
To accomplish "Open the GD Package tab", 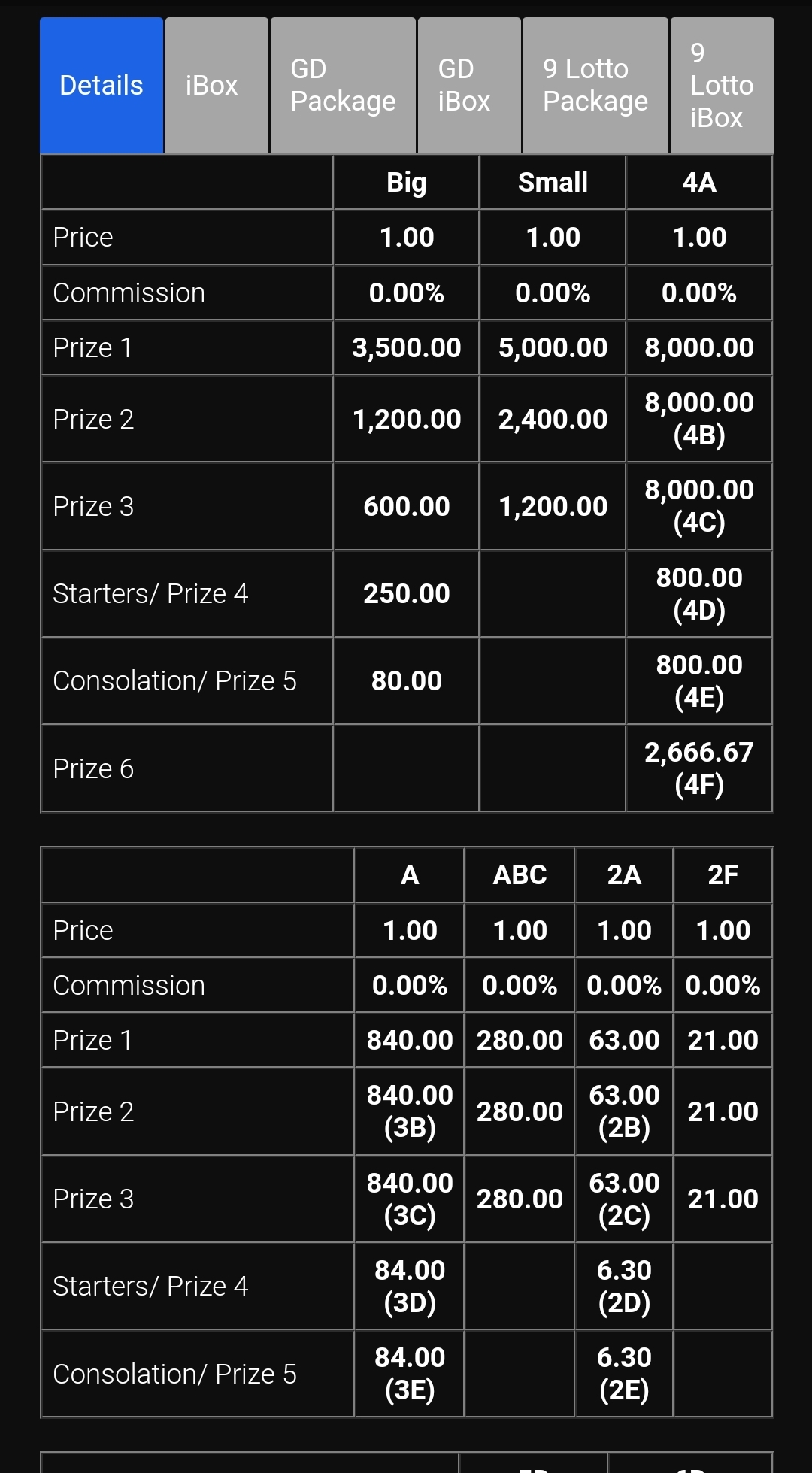I will pos(343,86).
